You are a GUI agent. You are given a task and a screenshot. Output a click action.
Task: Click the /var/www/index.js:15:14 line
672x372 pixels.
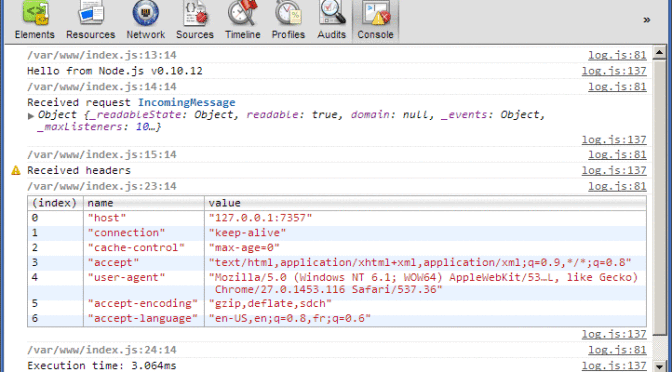102,155
